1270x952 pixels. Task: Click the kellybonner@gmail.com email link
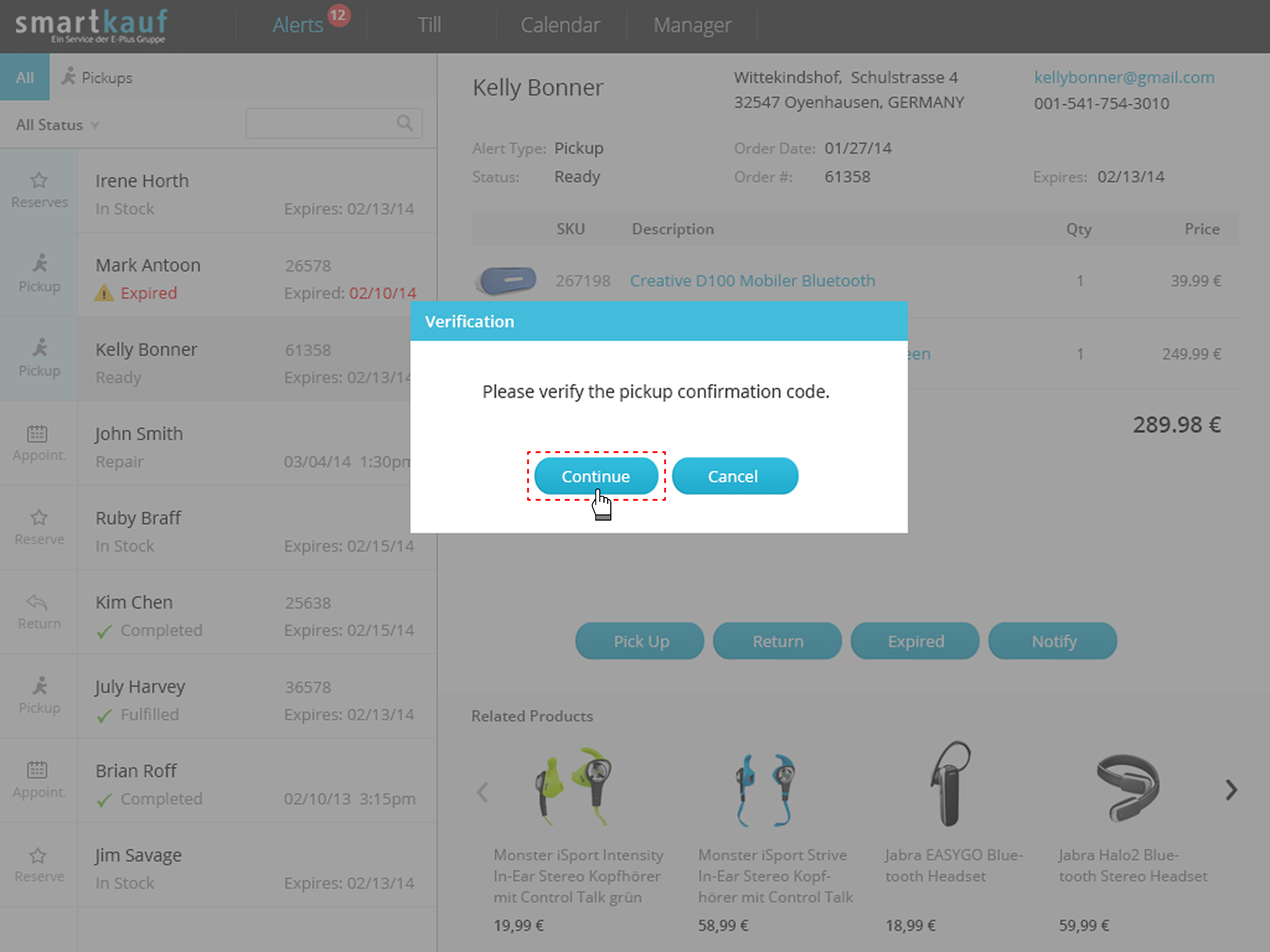click(1124, 77)
